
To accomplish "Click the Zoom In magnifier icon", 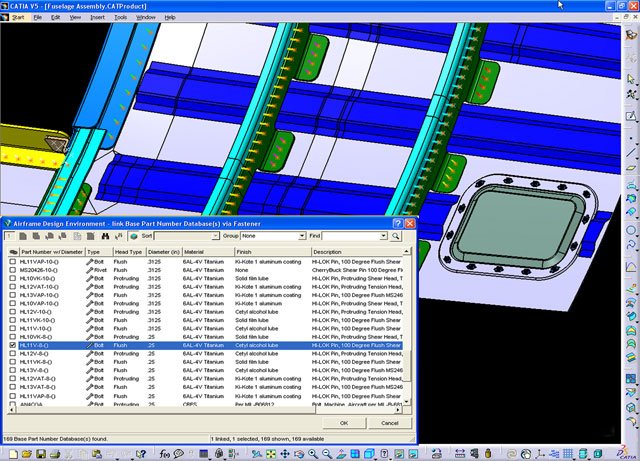I will [313, 454].
